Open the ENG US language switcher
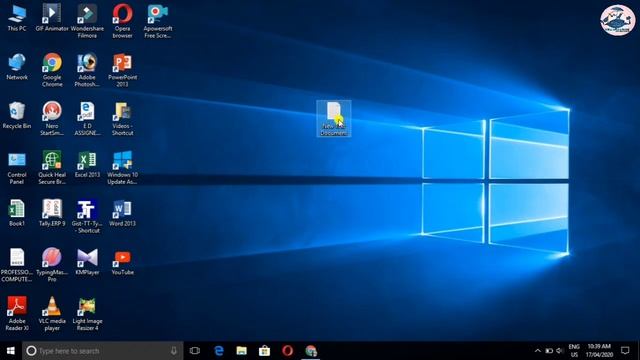 point(574,351)
